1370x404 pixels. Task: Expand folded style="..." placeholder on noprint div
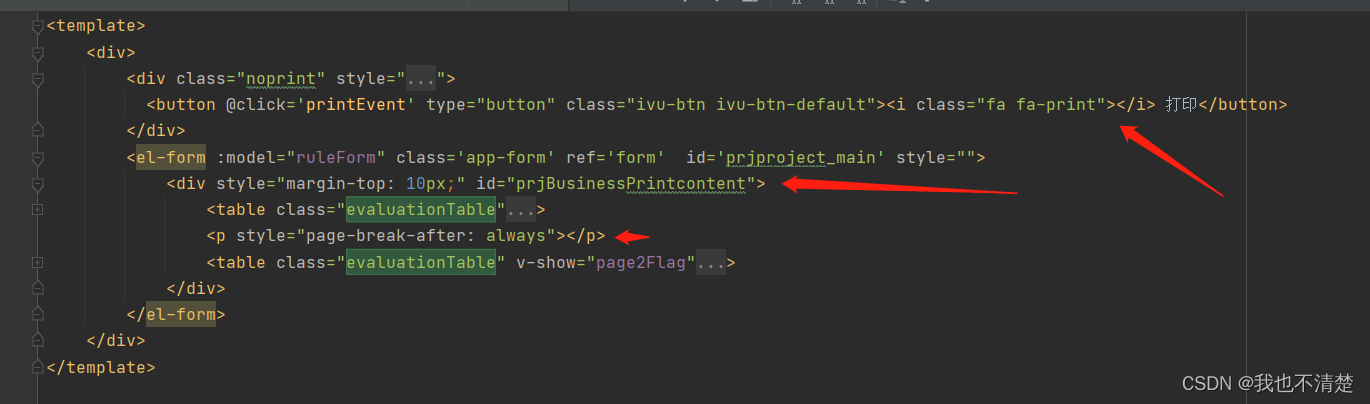[x=420, y=79]
